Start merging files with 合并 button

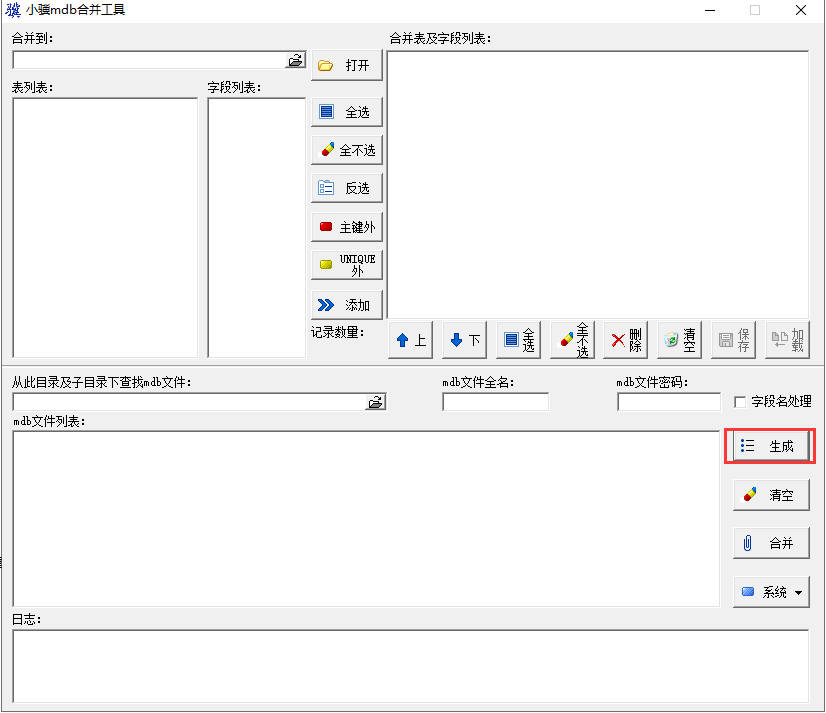[x=770, y=543]
